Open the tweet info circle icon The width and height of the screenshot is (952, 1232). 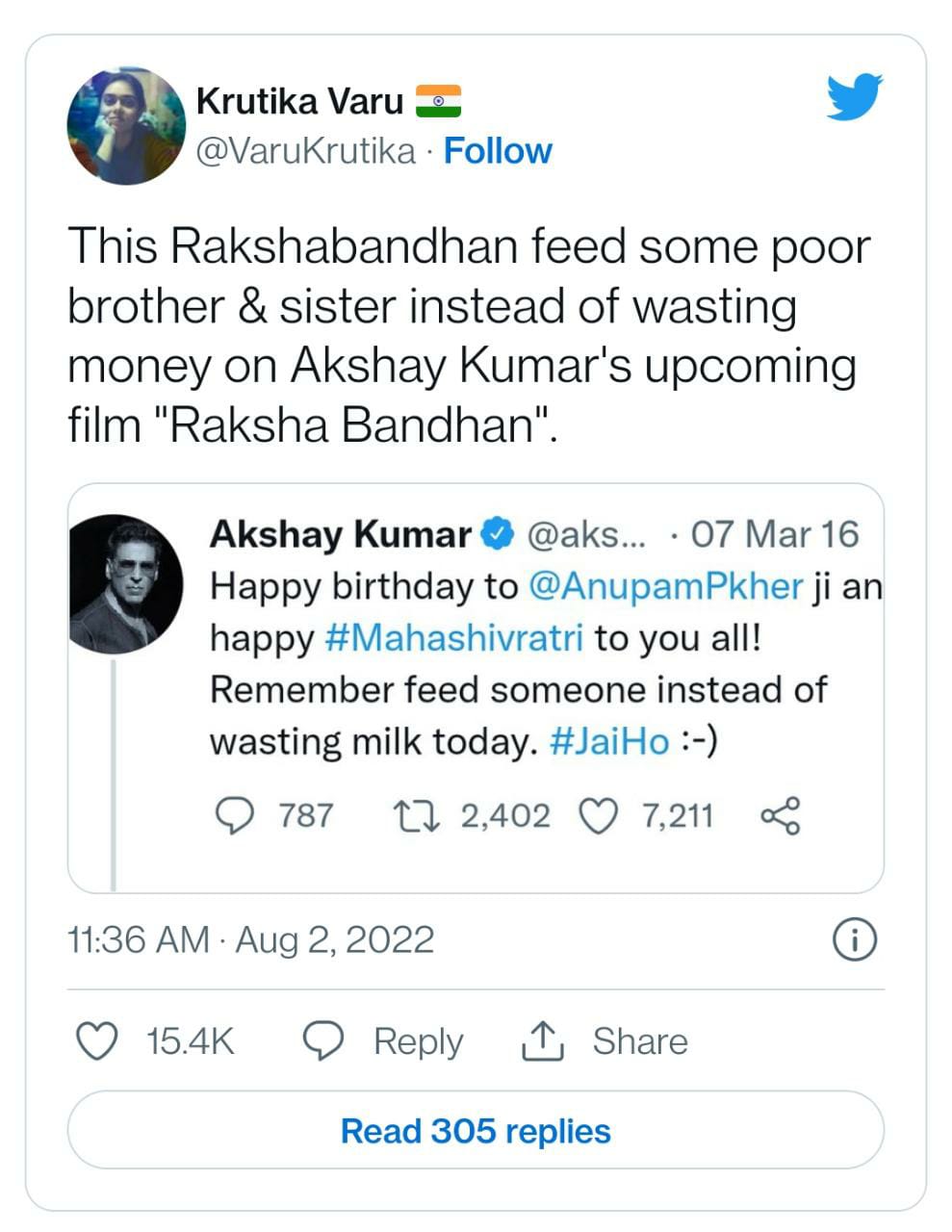pyautogui.click(x=854, y=939)
